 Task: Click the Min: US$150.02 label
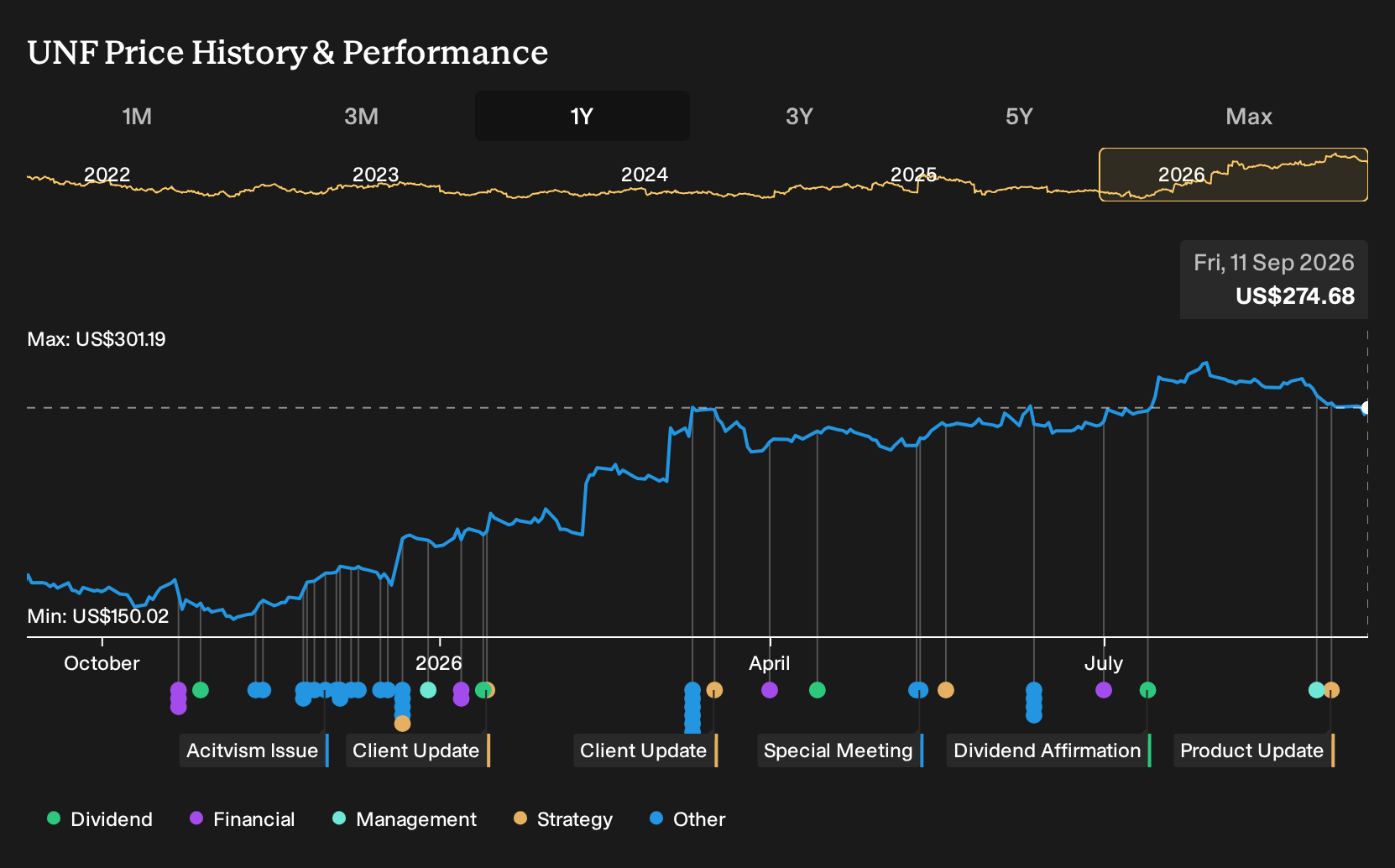point(98,616)
